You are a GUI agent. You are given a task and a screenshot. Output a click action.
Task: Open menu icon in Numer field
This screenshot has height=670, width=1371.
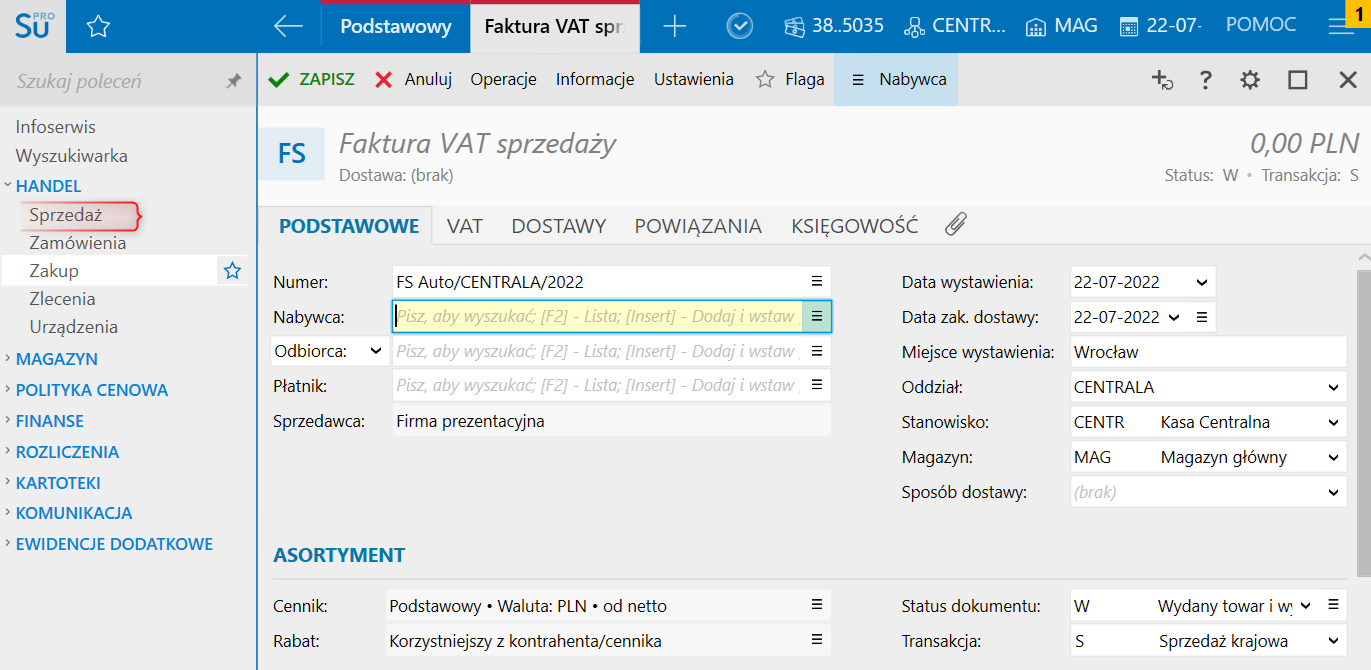(x=816, y=281)
